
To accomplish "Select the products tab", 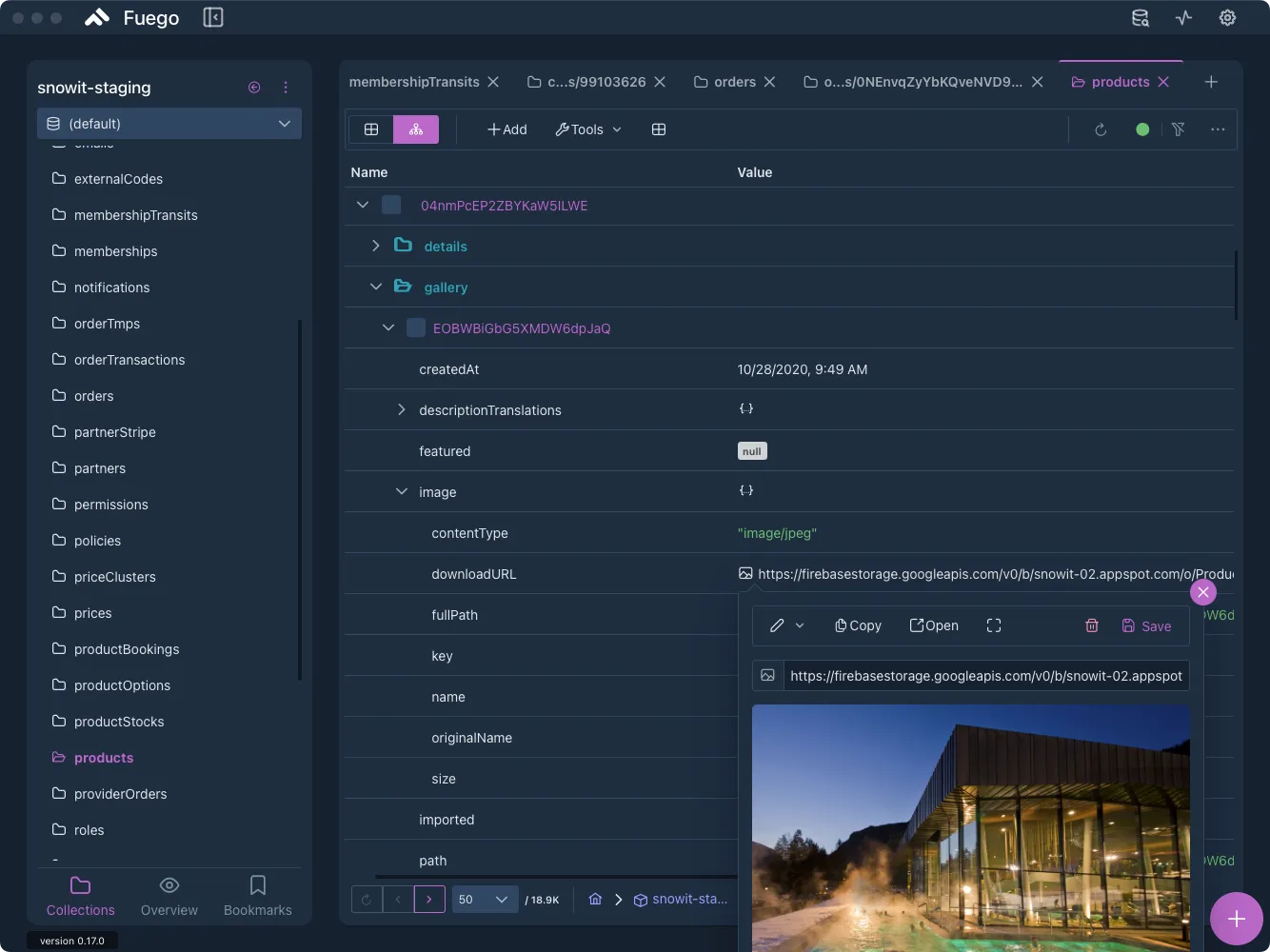I will [x=1110, y=82].
